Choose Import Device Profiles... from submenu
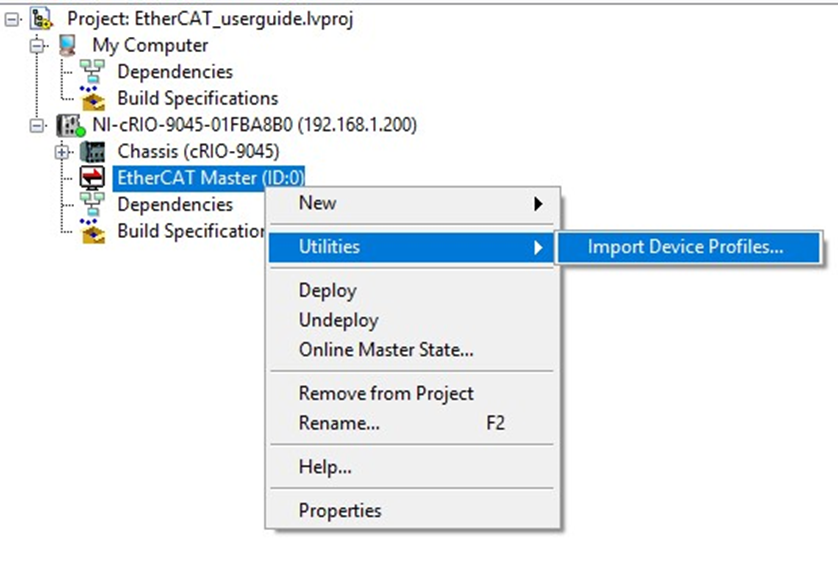The image size is (838, 567). point(688,247)
